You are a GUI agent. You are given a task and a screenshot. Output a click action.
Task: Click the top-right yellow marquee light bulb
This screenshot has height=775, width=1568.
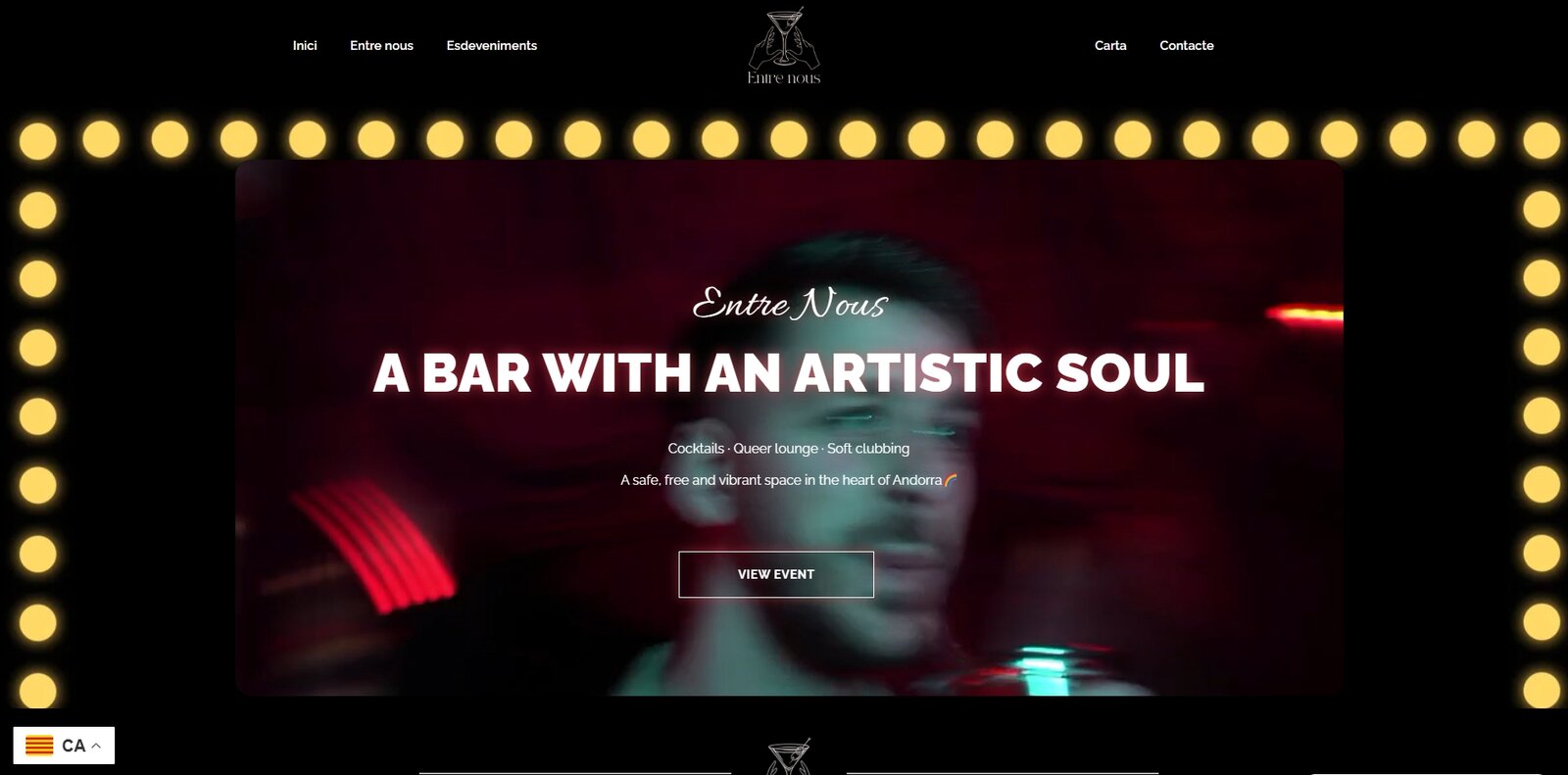click(1542, 140)
